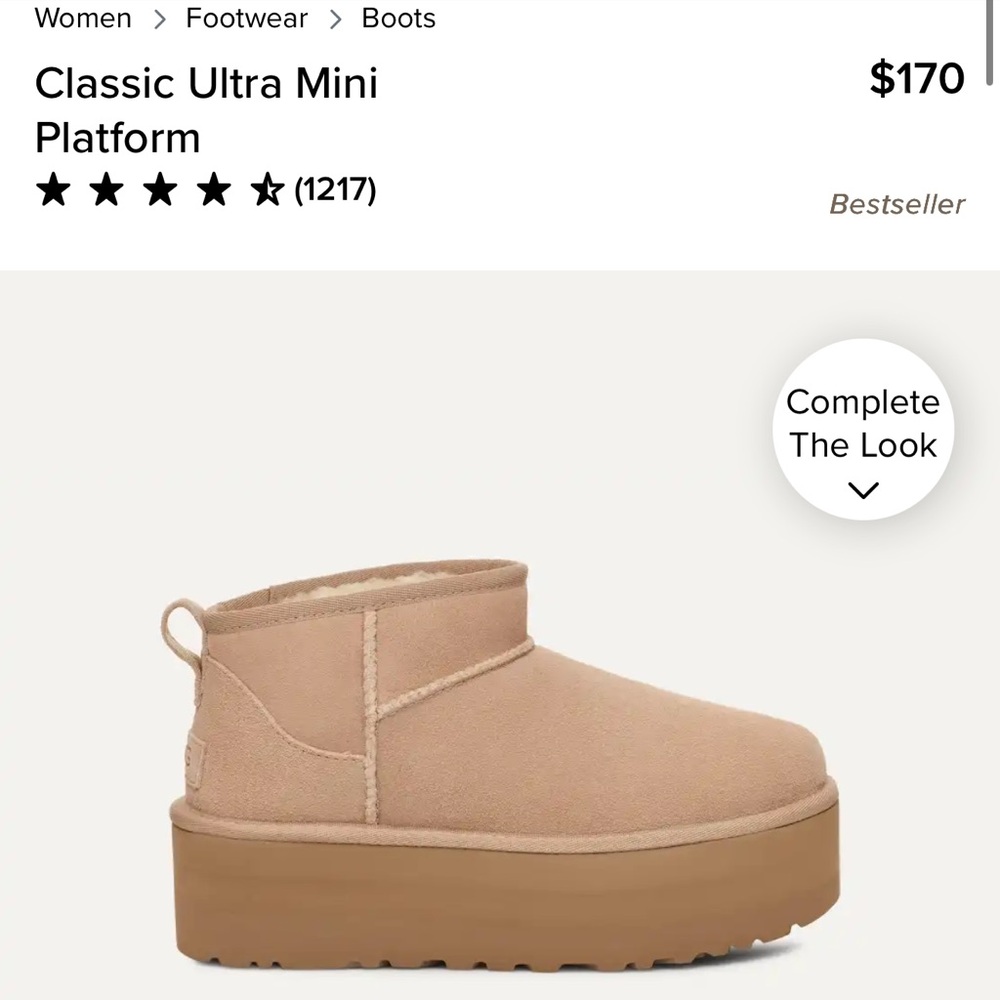Navigate to Footwear via breadcrumb
The height and width of the screenshot is (1000, 1000).
(245, 18)
